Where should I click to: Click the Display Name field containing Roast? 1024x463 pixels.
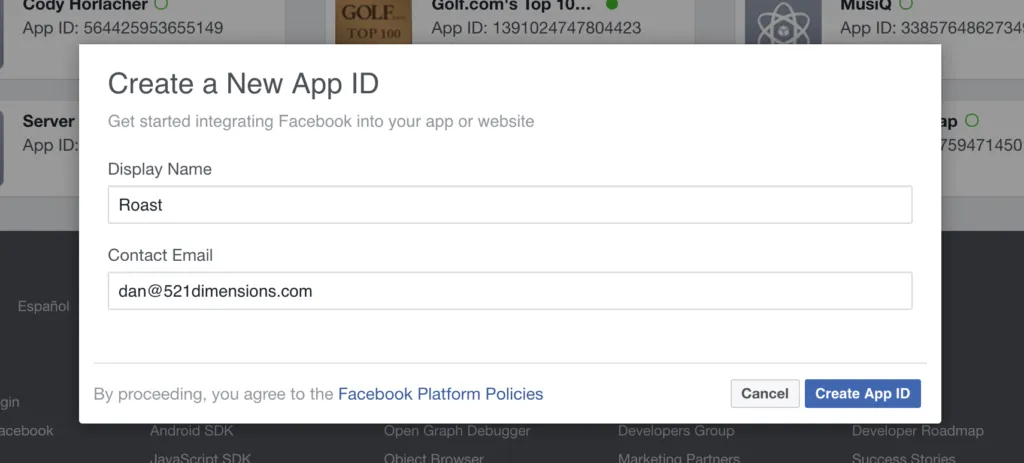509,204
